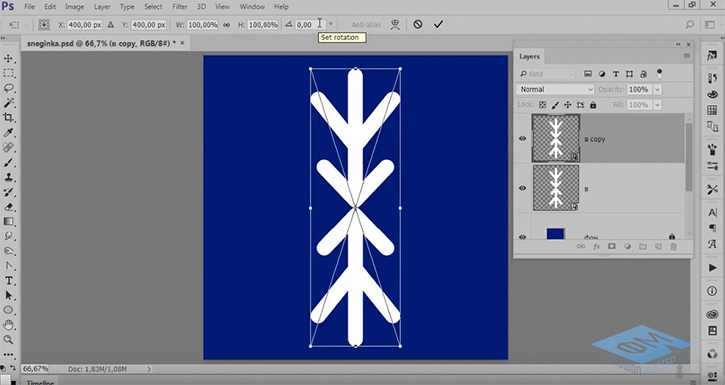
Task: Toggle relative positioning triangle between X and Y
Action: pos(111,24)
